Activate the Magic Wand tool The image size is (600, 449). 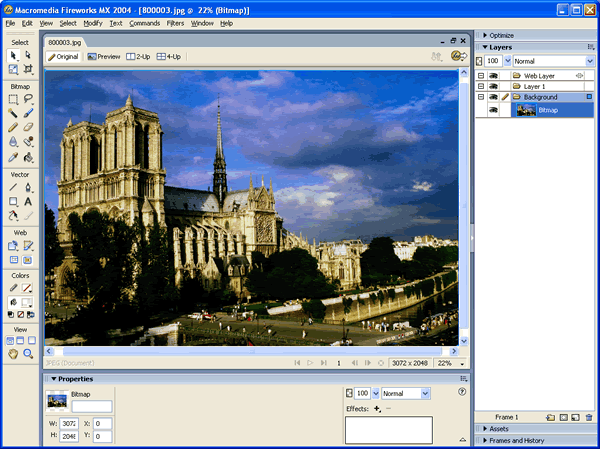[x=13, y=113]
